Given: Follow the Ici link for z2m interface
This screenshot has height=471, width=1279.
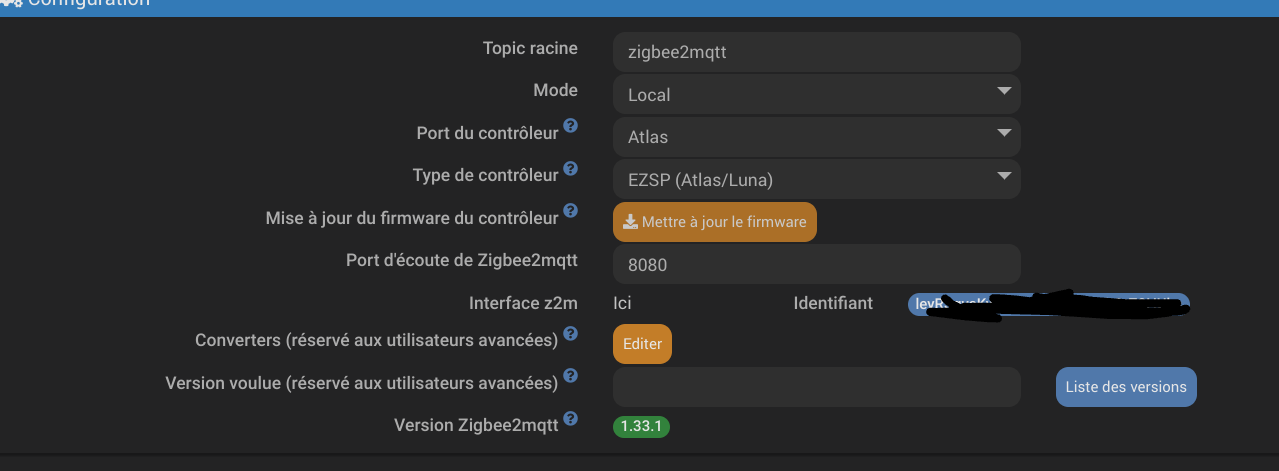Looking at the screenshot, I should coord(622,303).
